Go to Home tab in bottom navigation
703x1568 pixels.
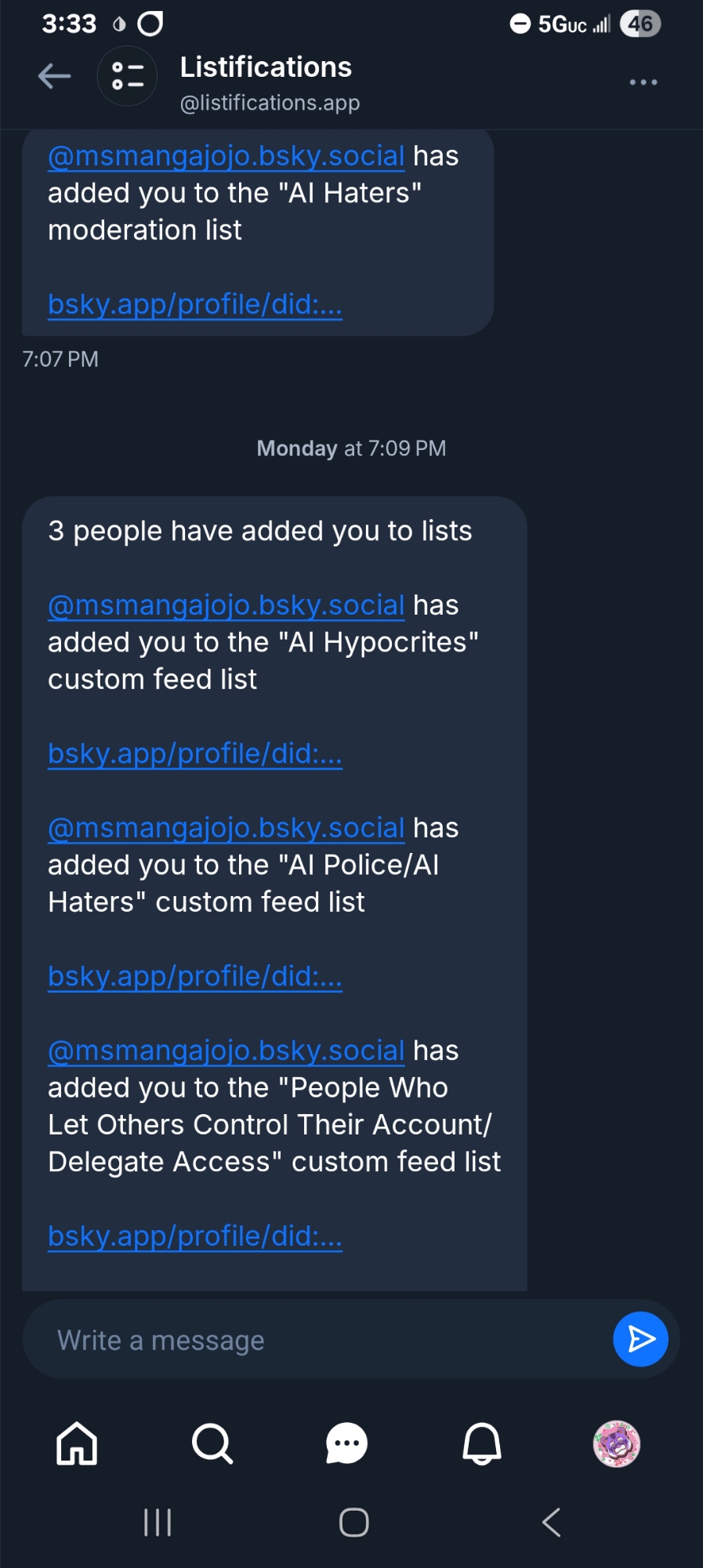[x=77, y=1443]
